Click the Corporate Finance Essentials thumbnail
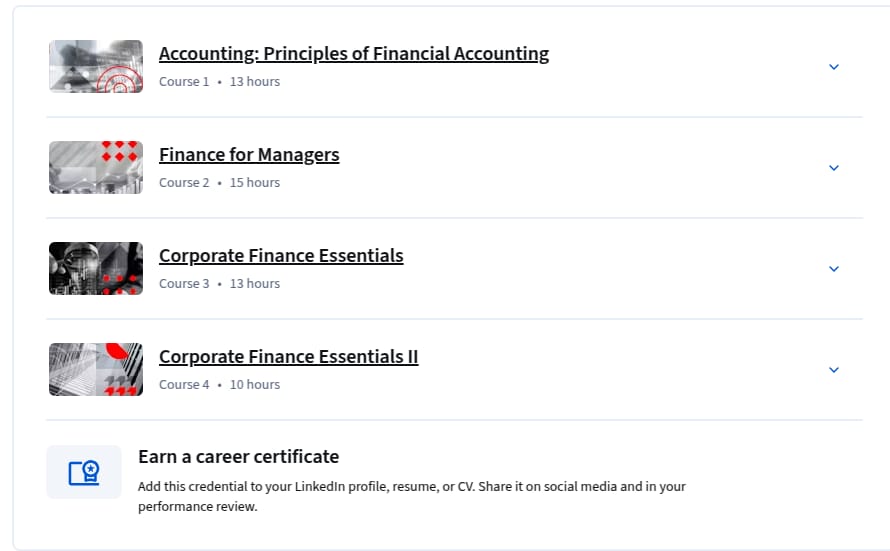This screenshot has height=551, width=890. pyautogui.click(x=96, y=268)
